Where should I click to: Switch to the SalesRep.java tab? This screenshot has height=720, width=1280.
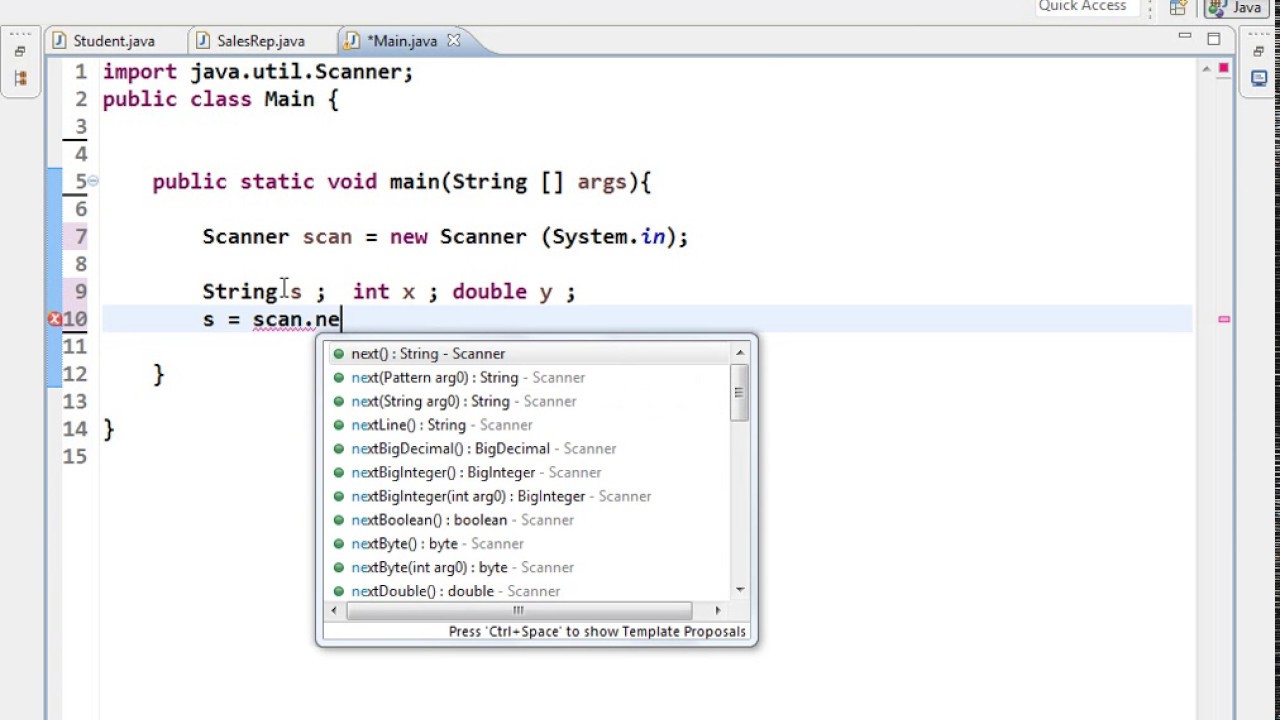click(x=251, y=41)
